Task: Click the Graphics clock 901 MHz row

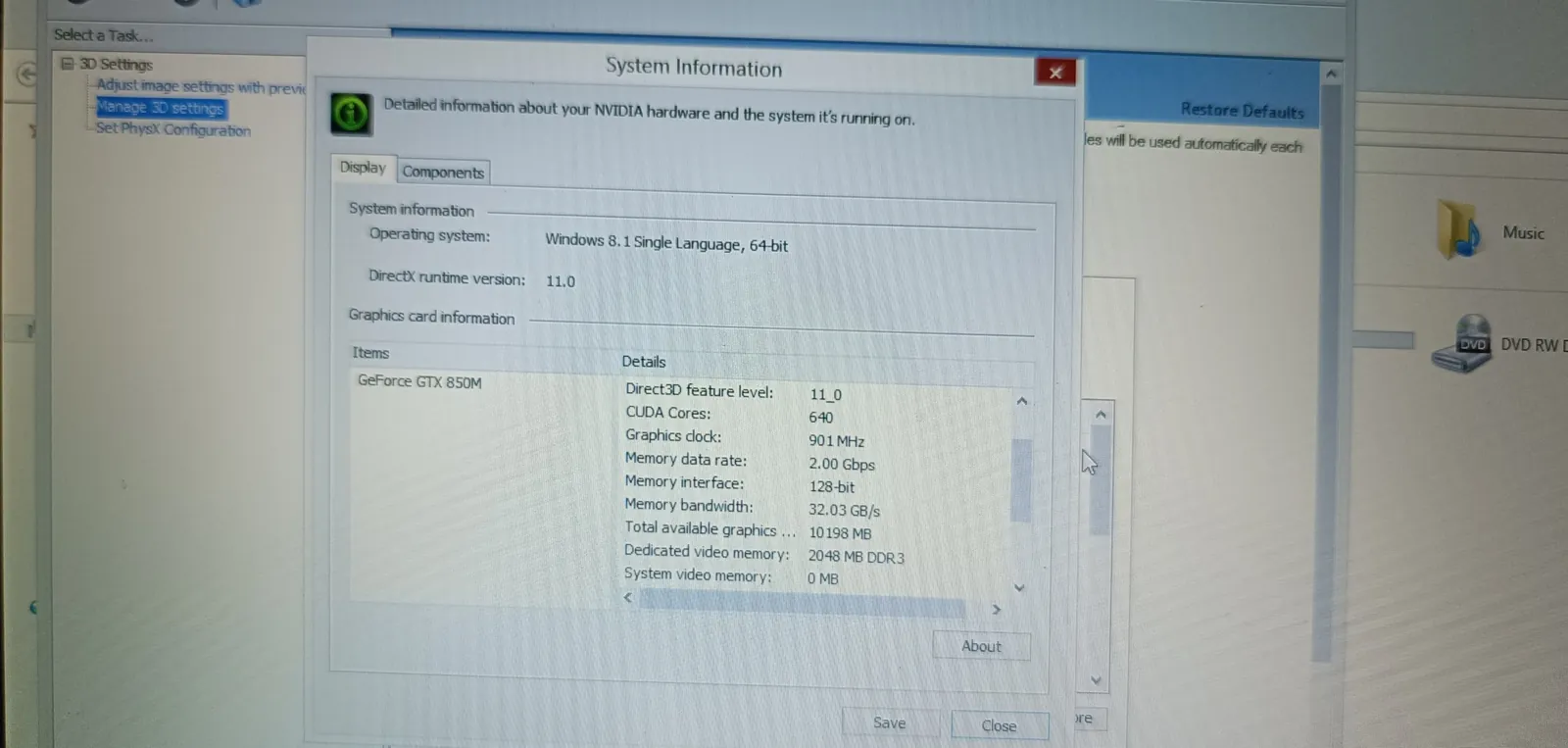Action: [x=745, y=438]
